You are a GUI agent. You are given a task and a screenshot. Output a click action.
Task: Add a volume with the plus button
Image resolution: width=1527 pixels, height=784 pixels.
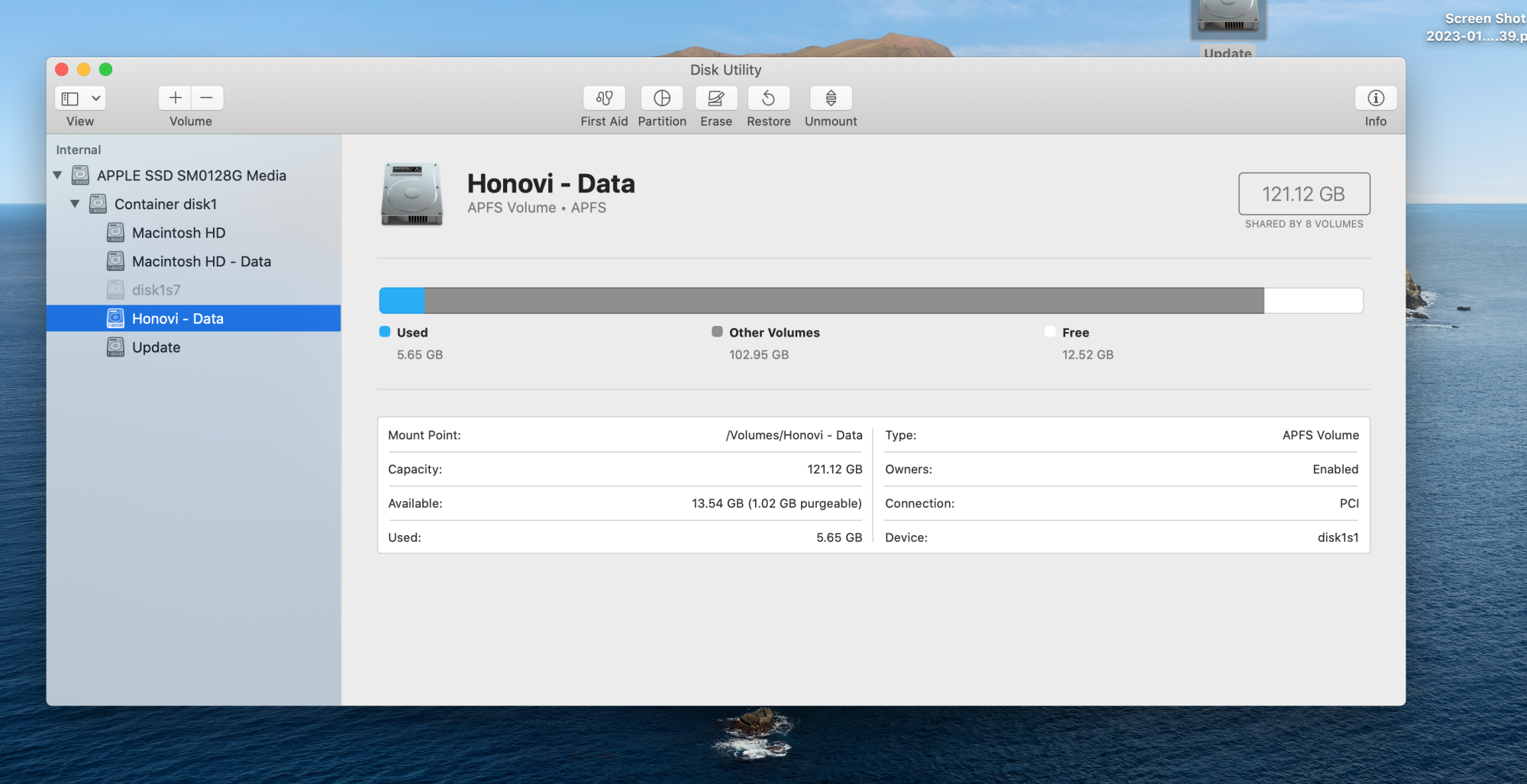pos(175,98)
